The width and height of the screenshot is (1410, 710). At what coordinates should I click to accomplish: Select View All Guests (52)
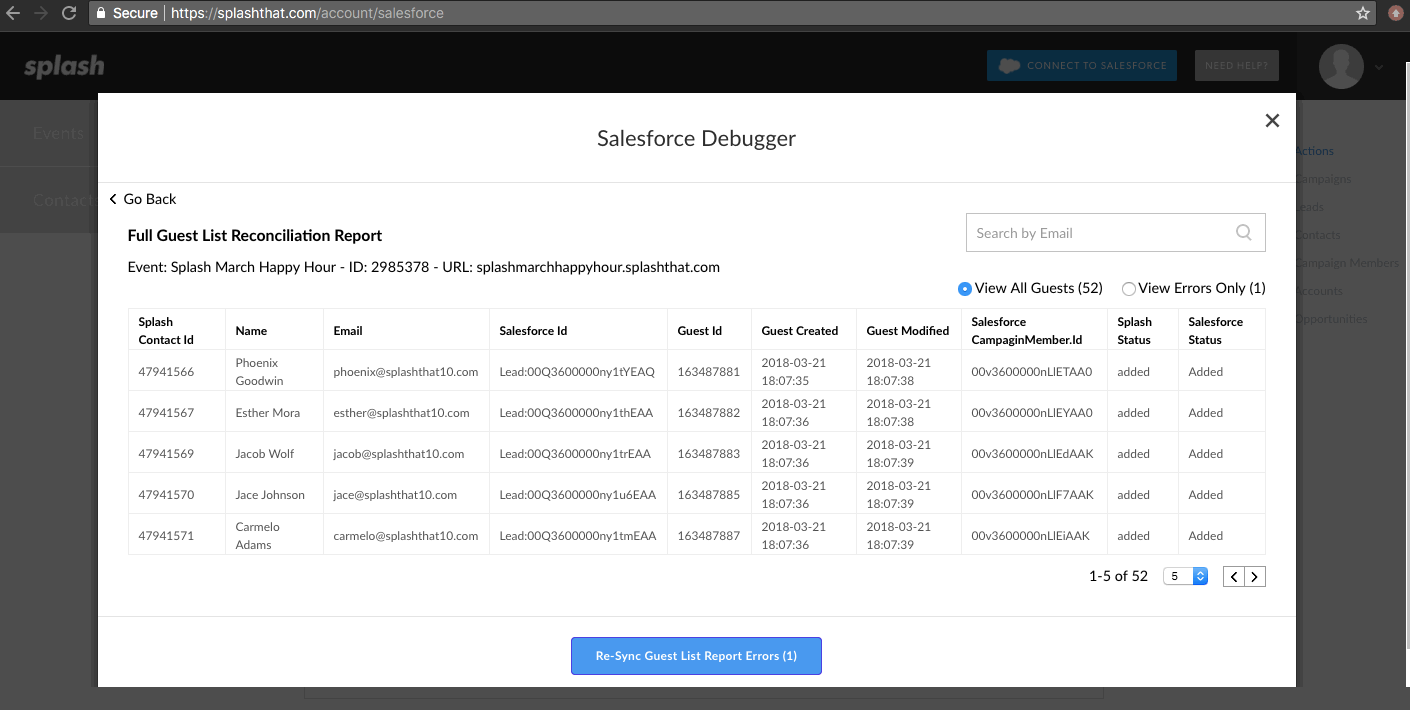[x=1030, y=288]
